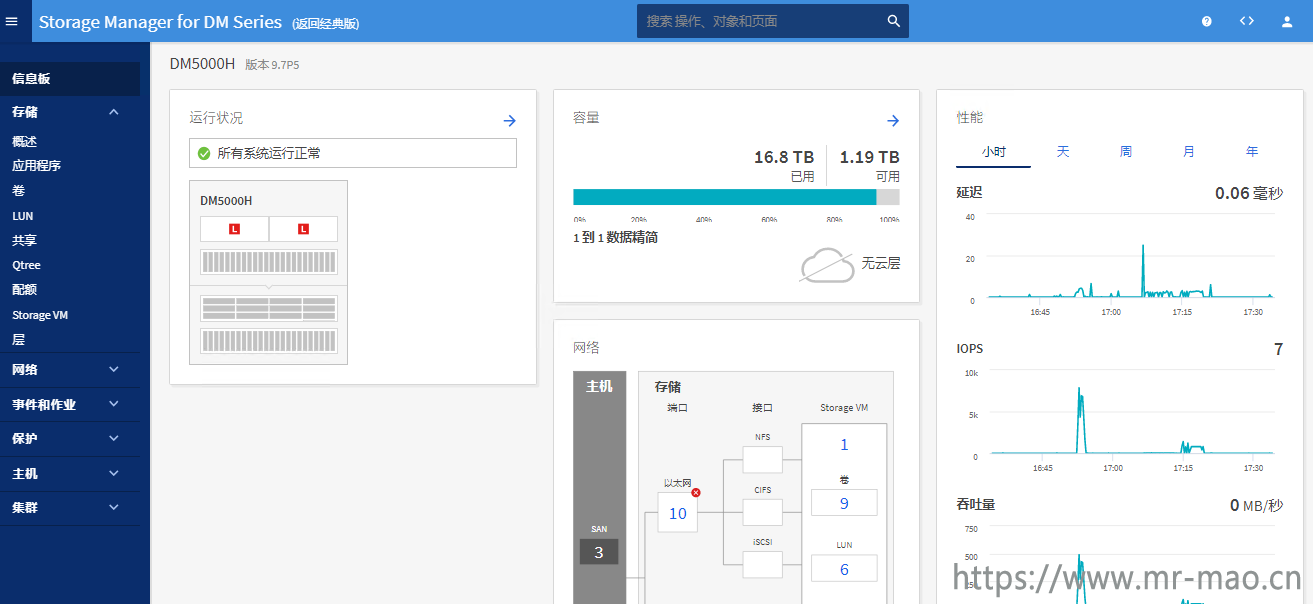Open Storage VM in the sidebar

click(x=40, y=315)
